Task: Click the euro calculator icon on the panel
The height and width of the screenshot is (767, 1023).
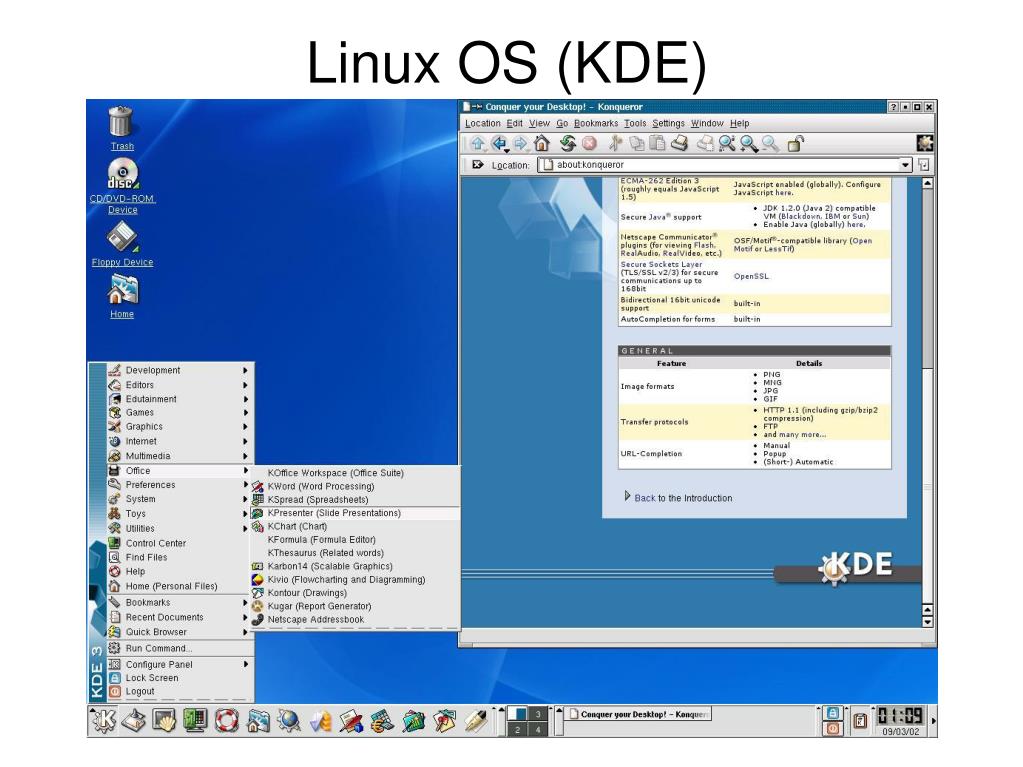Action: (382, 720)
